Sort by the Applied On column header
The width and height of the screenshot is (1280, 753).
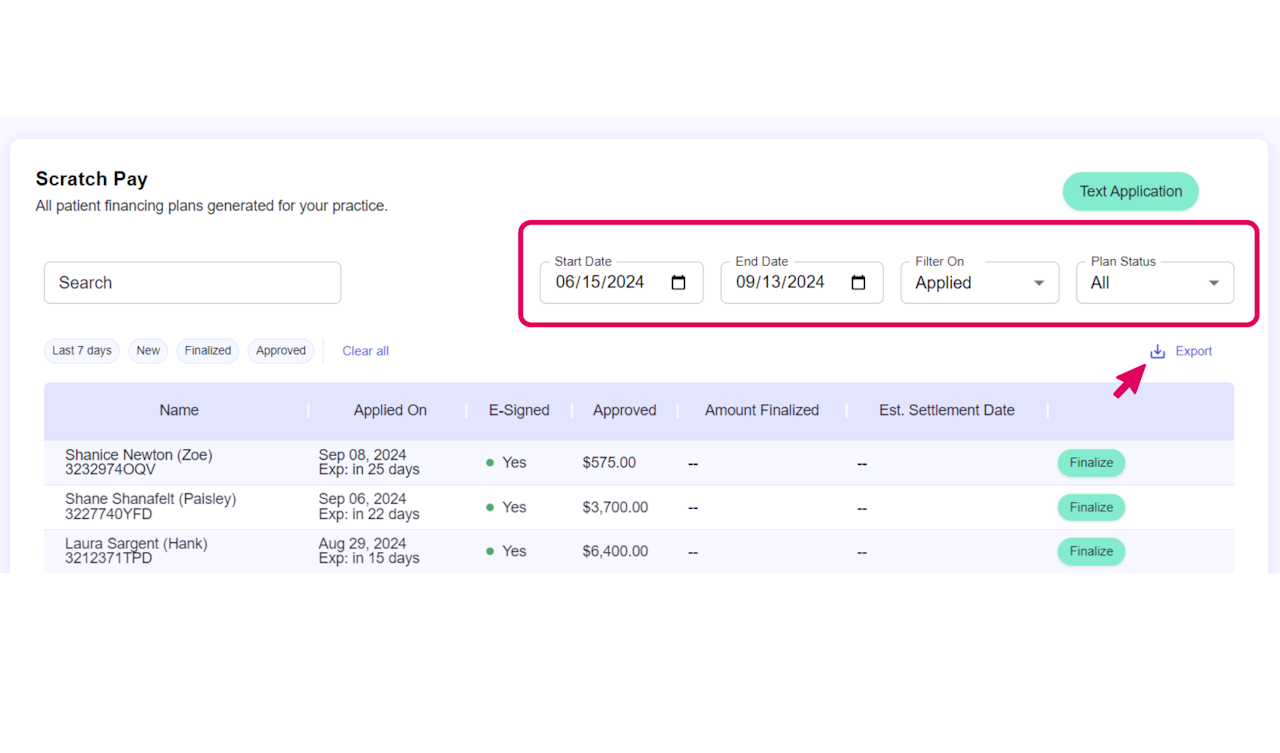(x=390, y=410)
